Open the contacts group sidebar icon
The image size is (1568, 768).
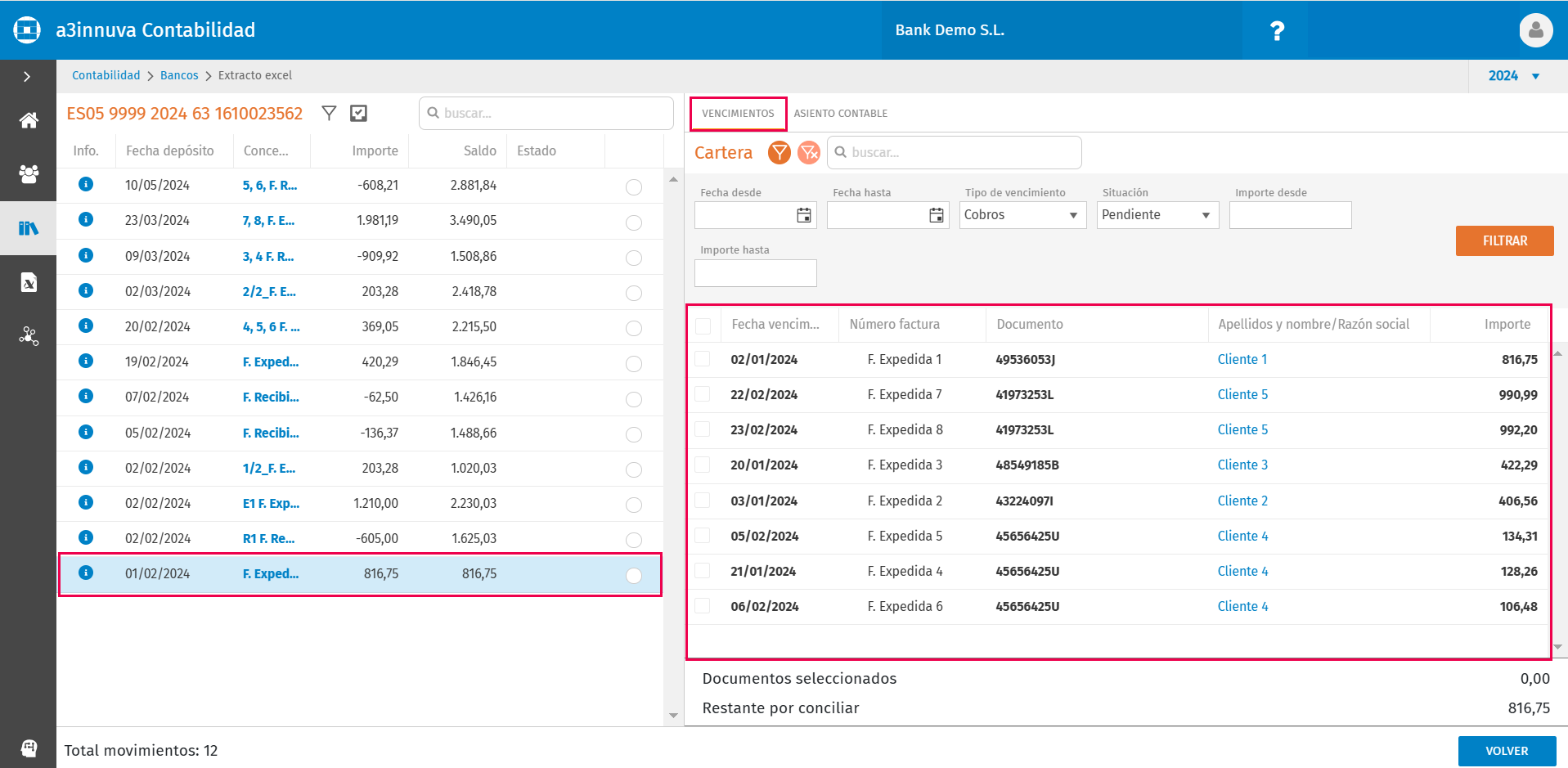tap(29, 173)
